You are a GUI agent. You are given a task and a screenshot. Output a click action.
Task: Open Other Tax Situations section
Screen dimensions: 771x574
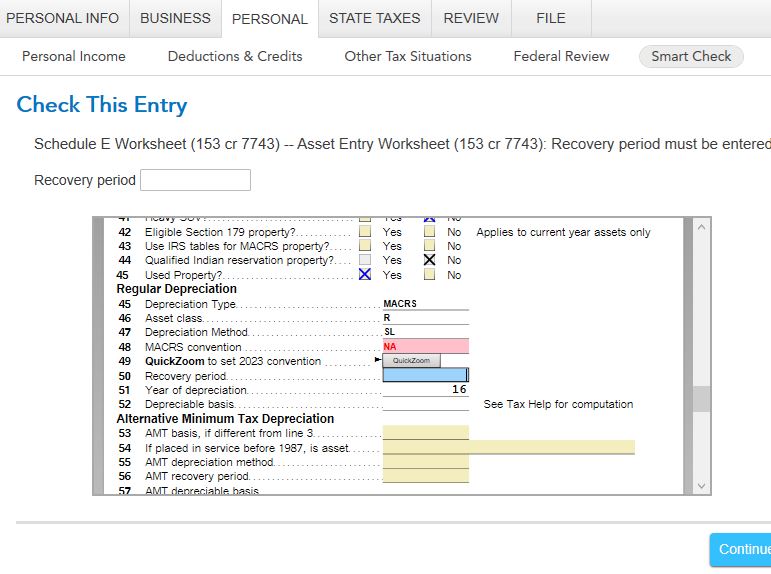click(408, 56)
